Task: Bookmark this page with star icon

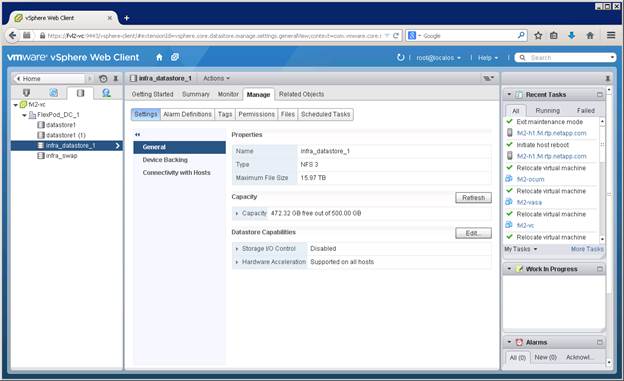Action: (x=538, y=35)
